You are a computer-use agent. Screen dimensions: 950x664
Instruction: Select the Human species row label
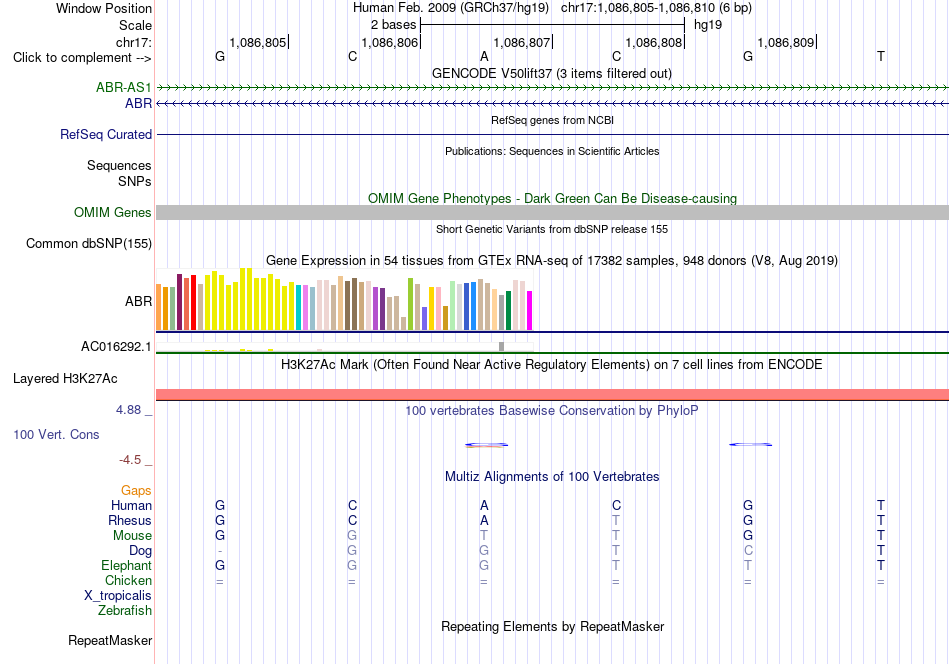131,505
